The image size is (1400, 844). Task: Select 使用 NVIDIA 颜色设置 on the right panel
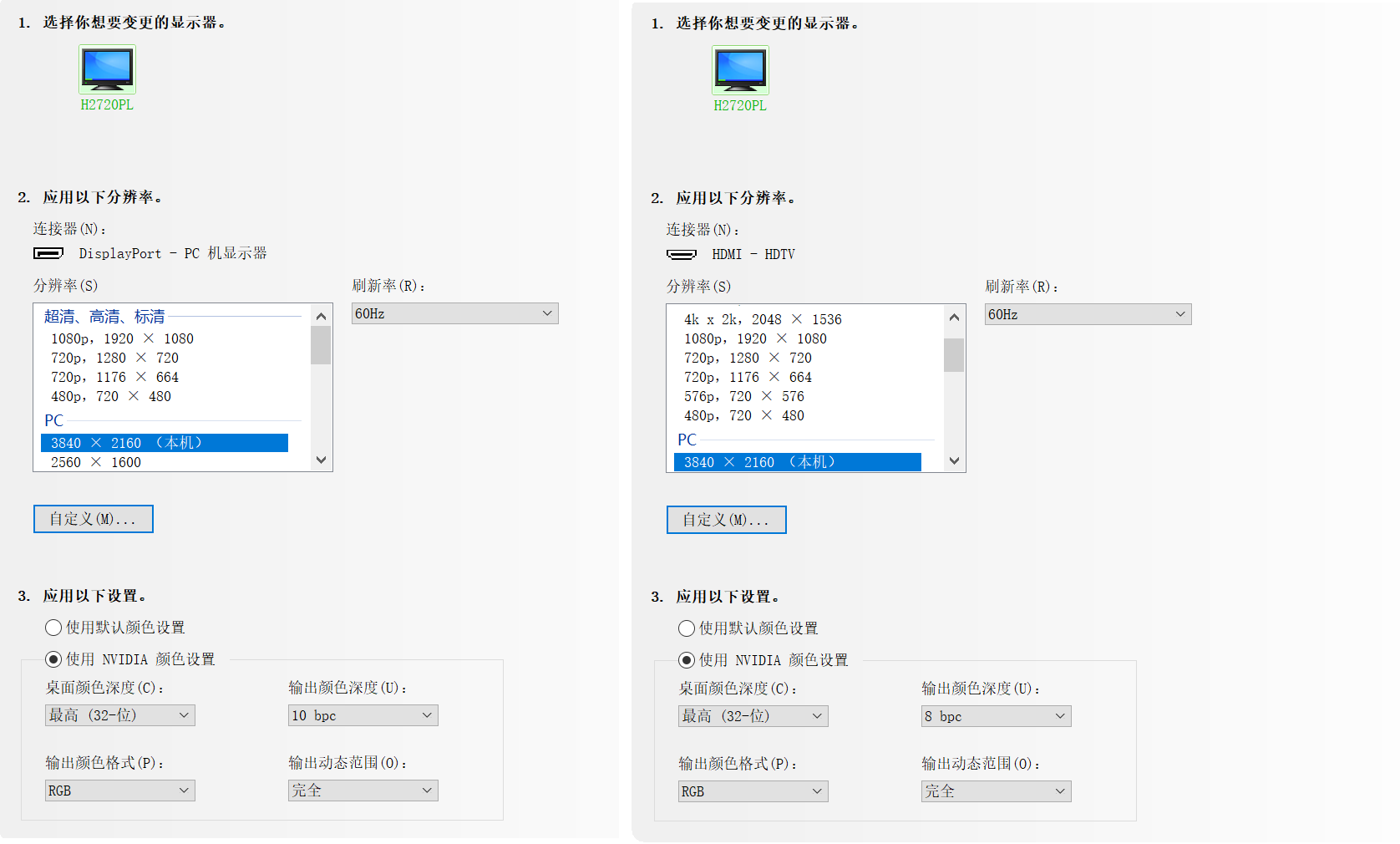click(686, 660)
